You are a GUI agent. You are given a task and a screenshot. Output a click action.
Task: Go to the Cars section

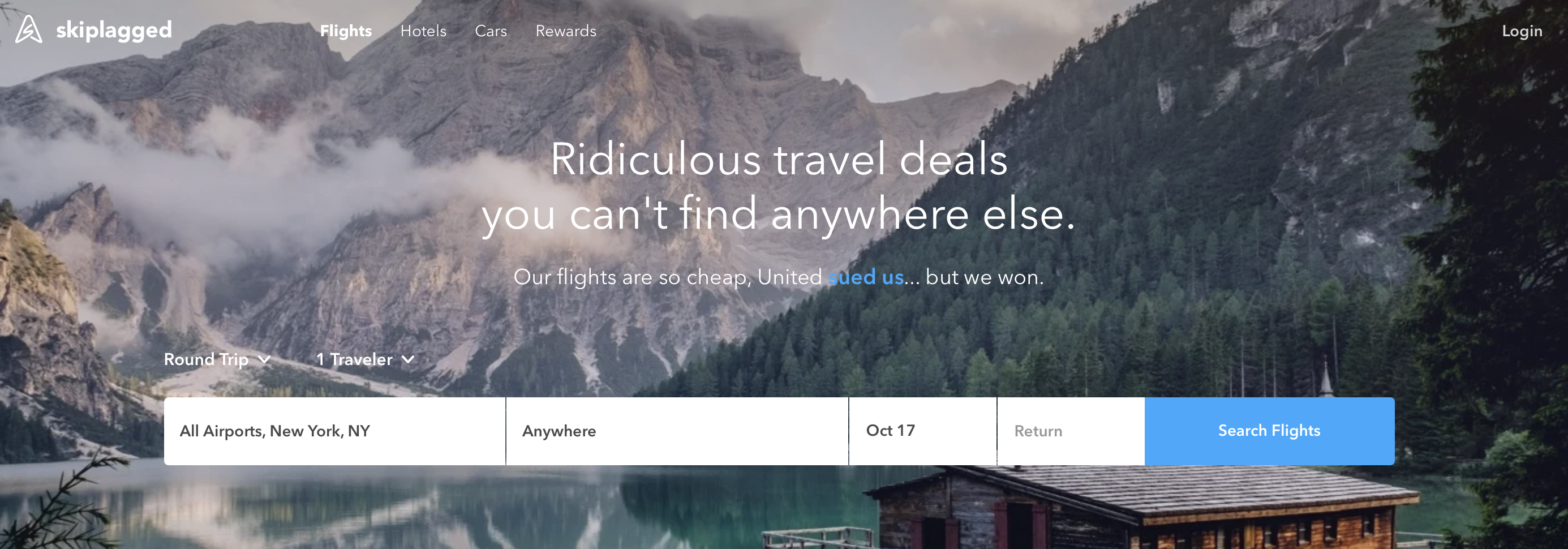491,31
